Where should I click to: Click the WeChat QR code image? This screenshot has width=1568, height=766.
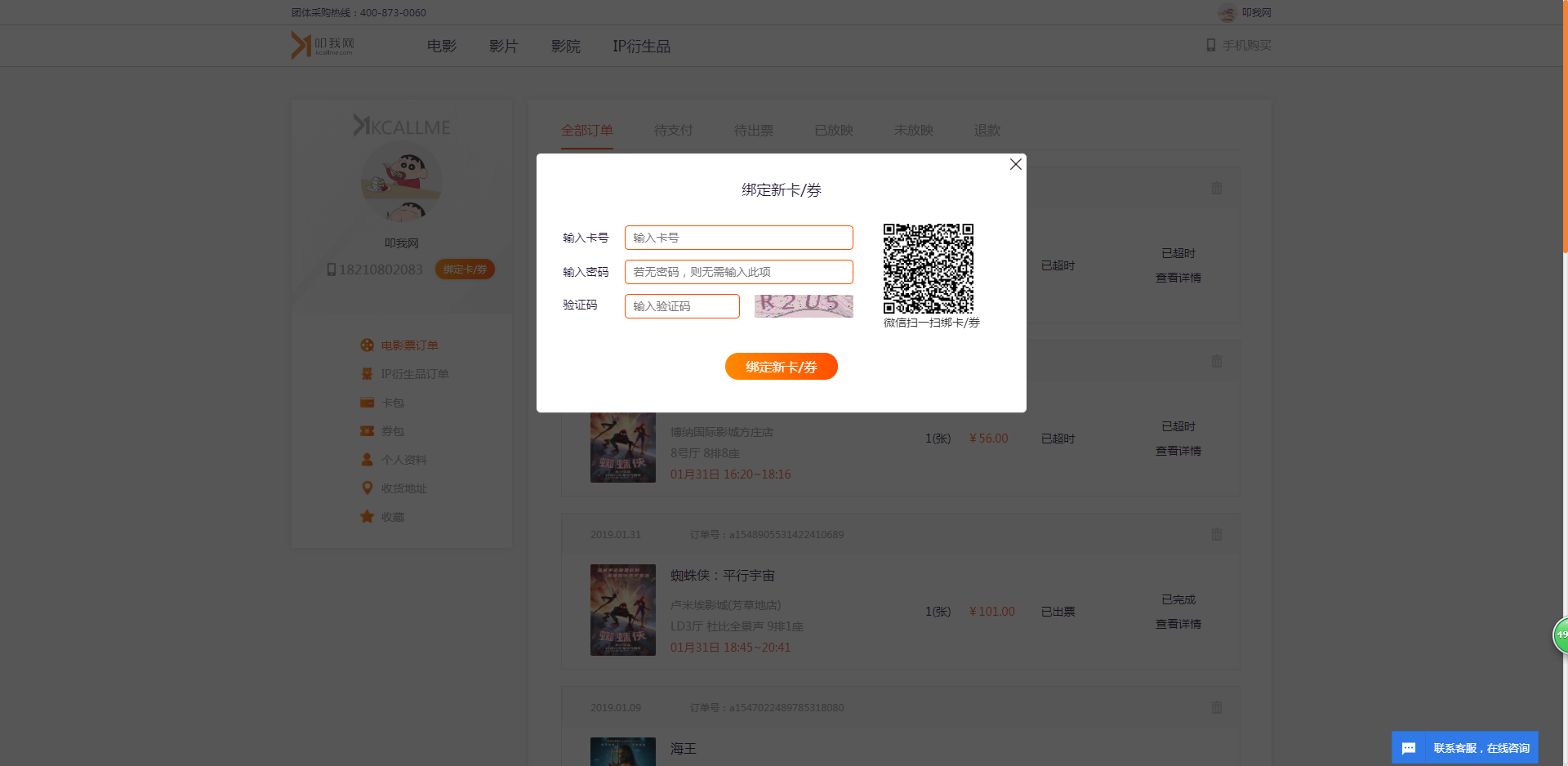(929, 269)
